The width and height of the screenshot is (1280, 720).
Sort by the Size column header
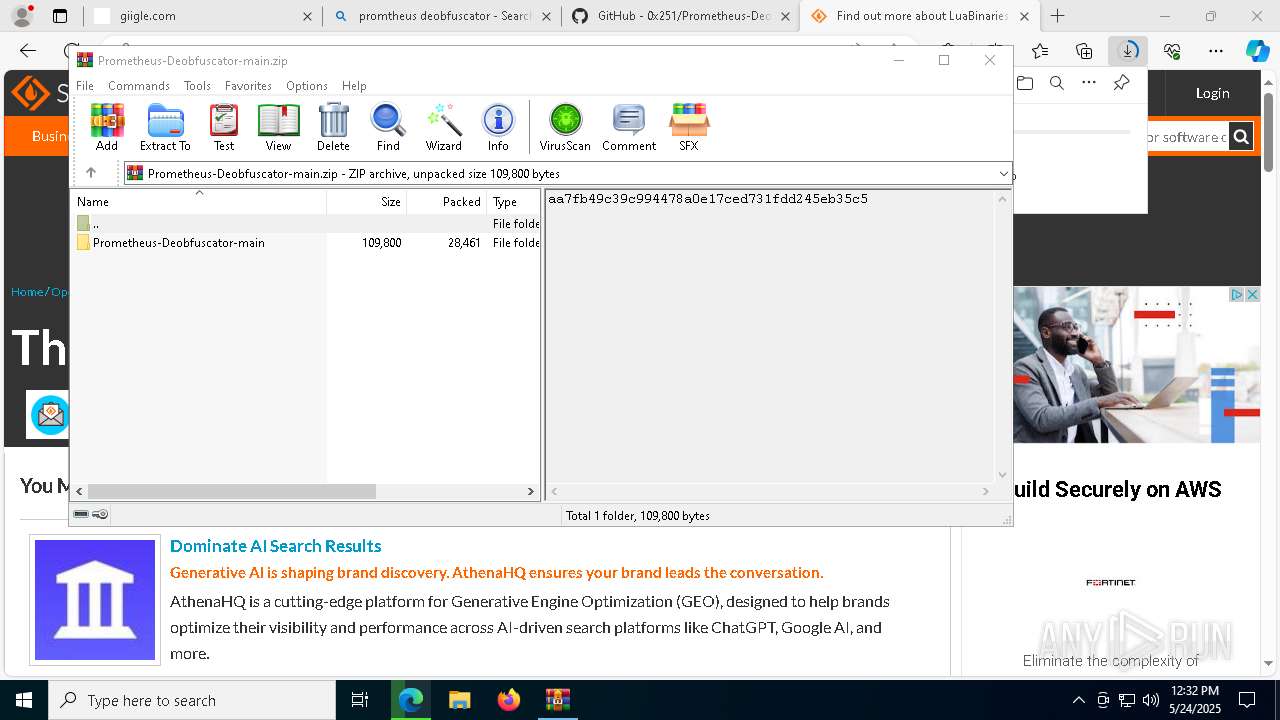[x=367, y=201]
